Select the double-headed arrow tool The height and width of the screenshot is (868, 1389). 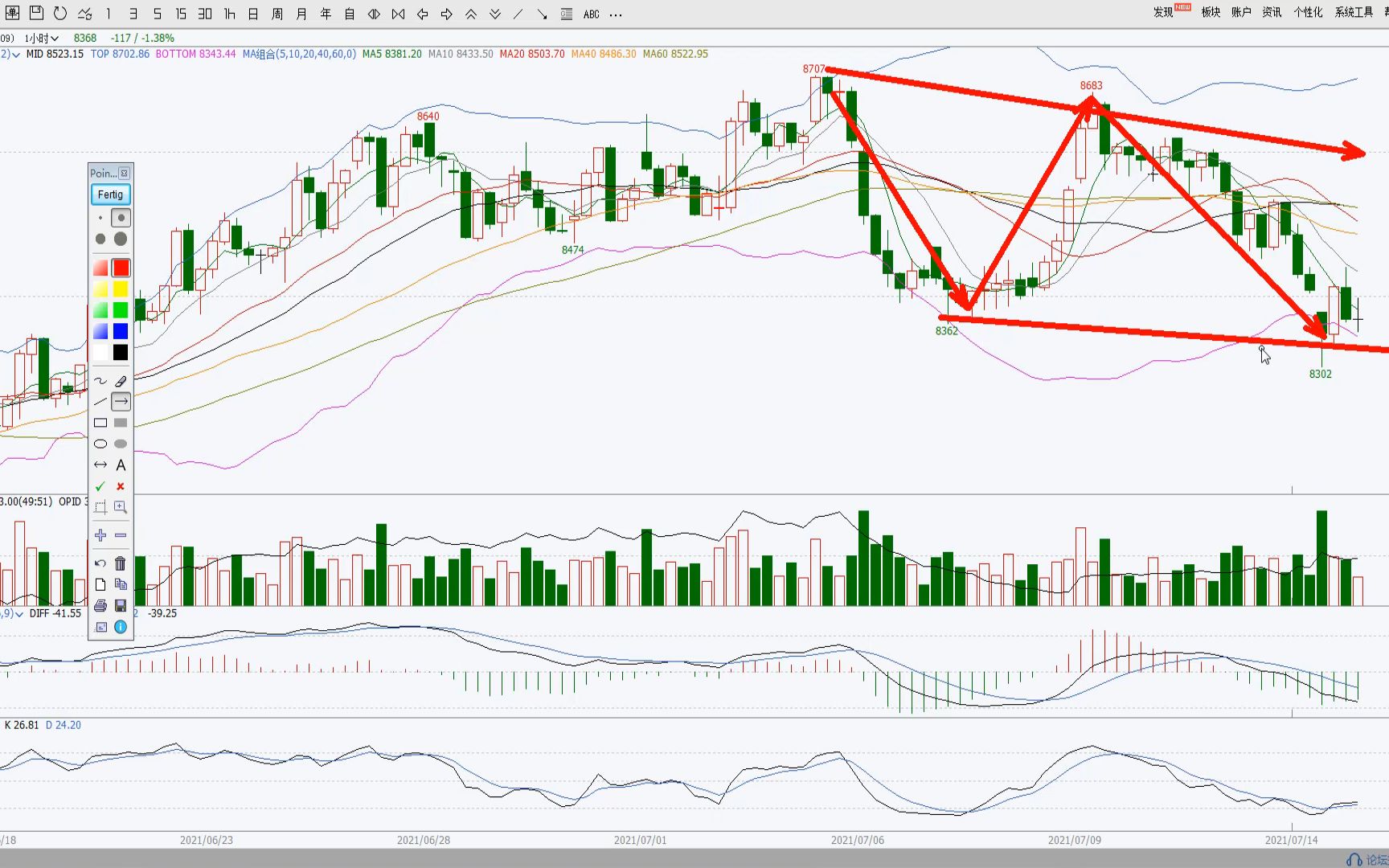(x=100, y=465)
